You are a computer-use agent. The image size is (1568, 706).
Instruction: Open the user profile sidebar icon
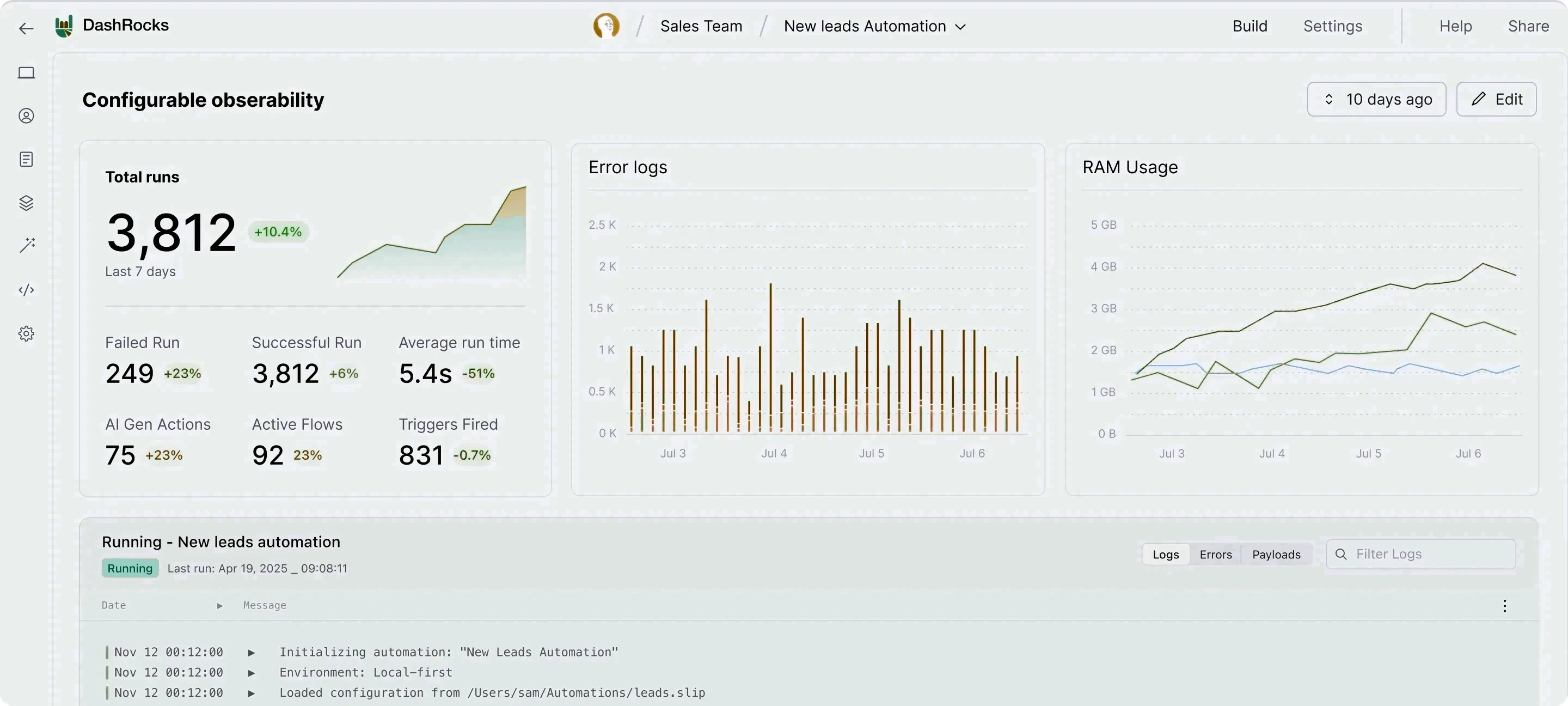tap(26, 115)
